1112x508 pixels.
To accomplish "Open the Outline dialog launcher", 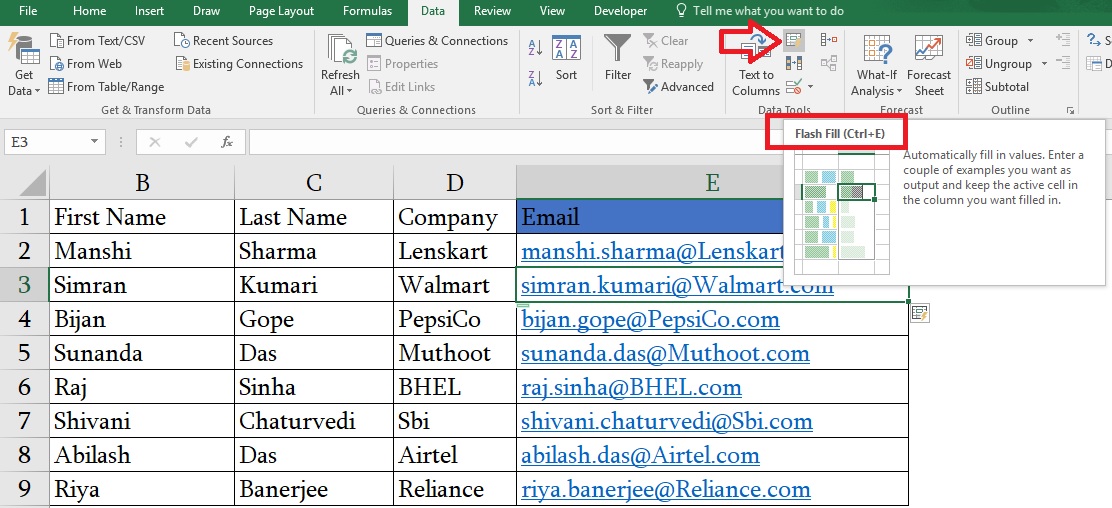I will 1070,111.
